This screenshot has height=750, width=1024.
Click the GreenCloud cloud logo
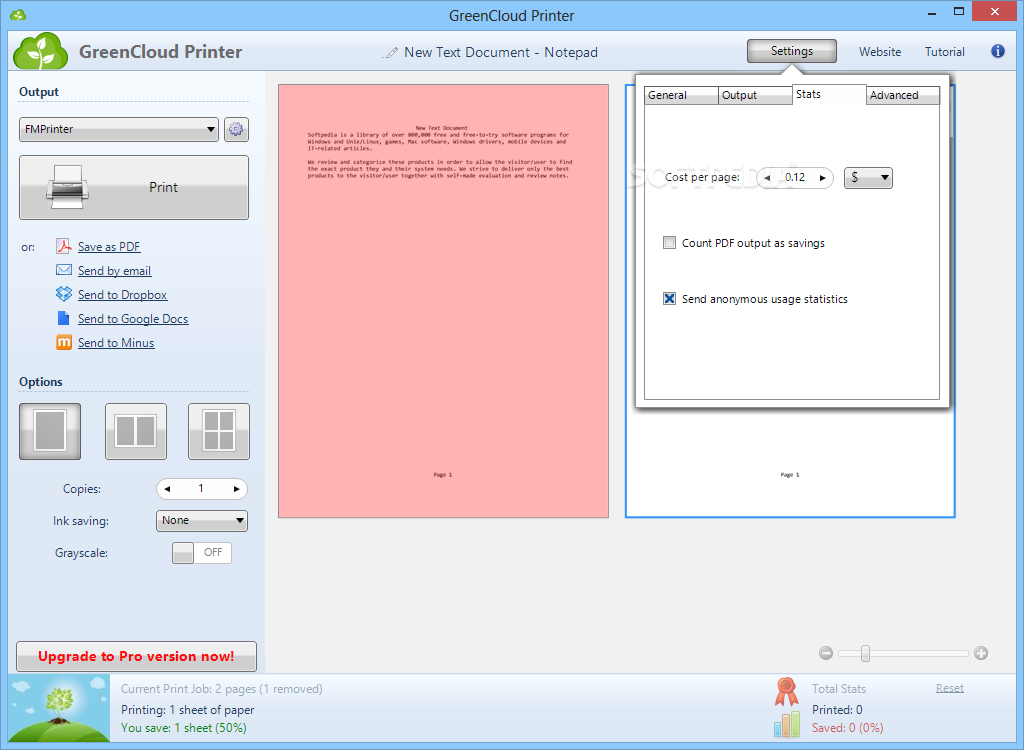point(40,51)
